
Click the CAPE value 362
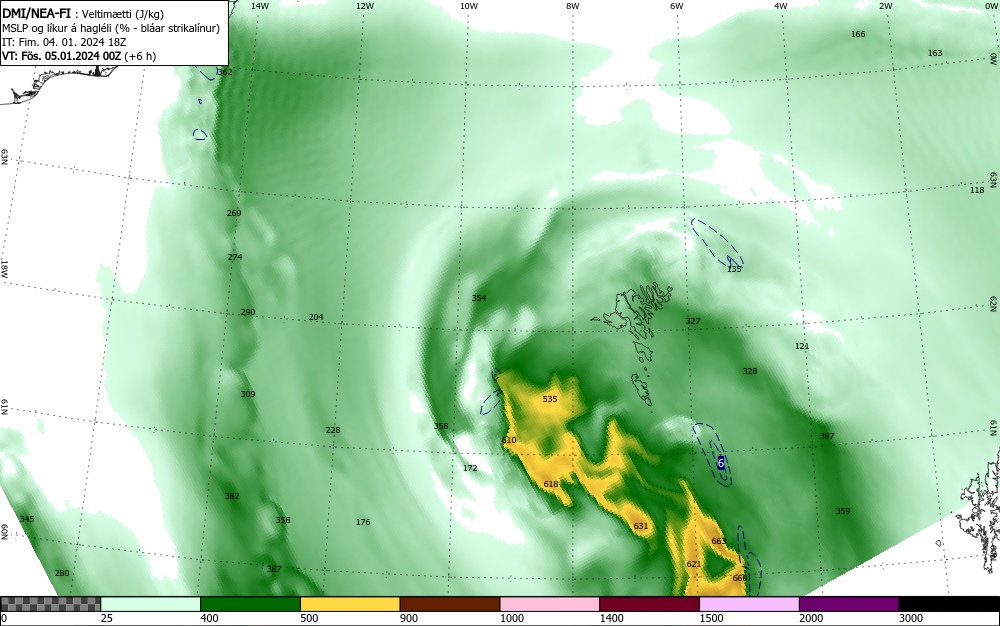click(x=225, y=72)
